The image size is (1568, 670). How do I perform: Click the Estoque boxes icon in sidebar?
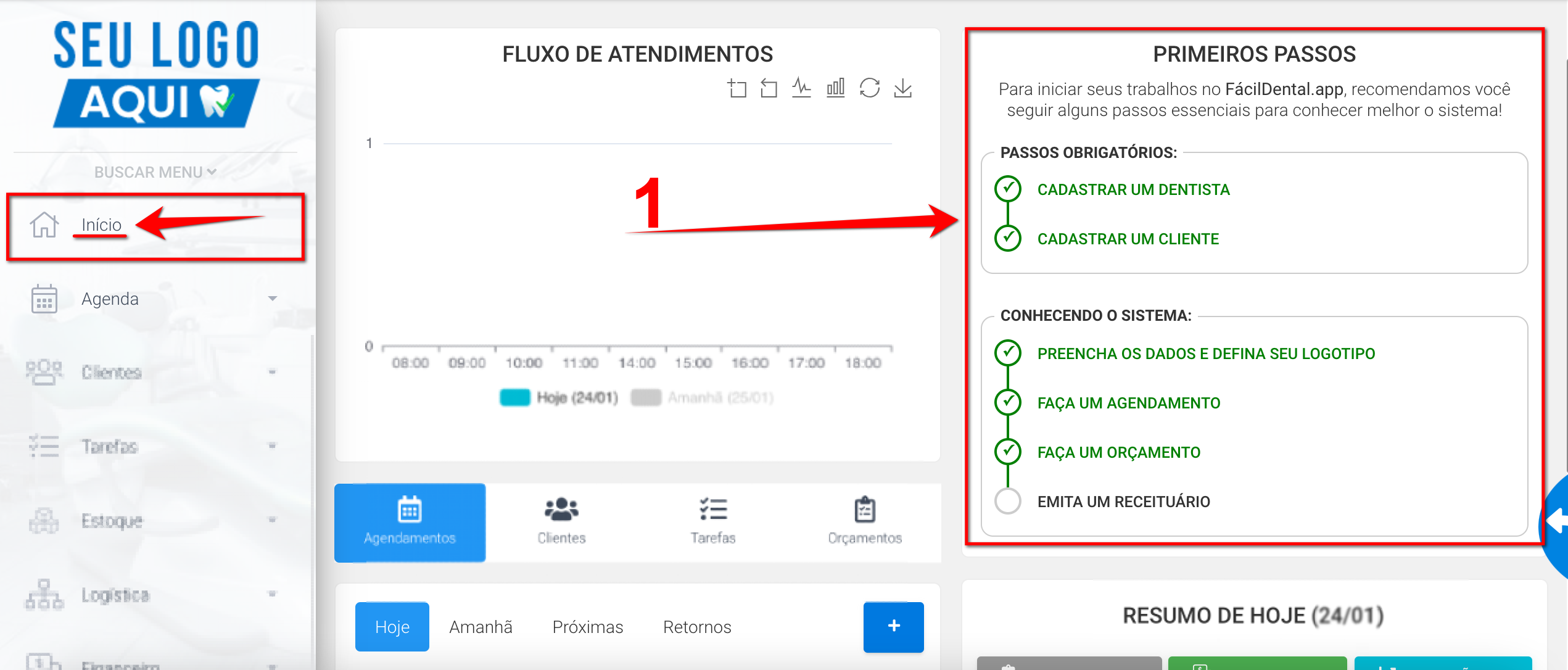pos(44,521)
